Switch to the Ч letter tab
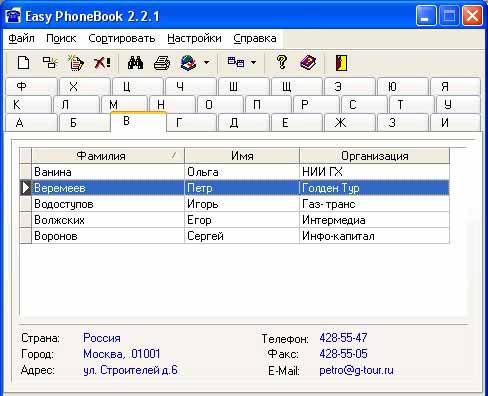The width and height of the screenshot is (488, 396). tap(191, 87)
